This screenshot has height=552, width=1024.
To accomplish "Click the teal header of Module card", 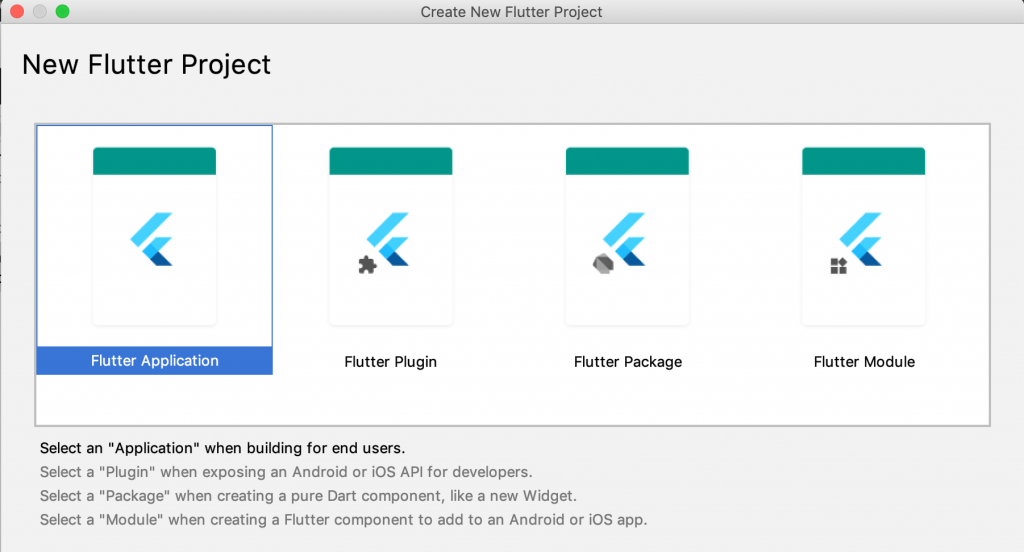I will tap(863, 161).
